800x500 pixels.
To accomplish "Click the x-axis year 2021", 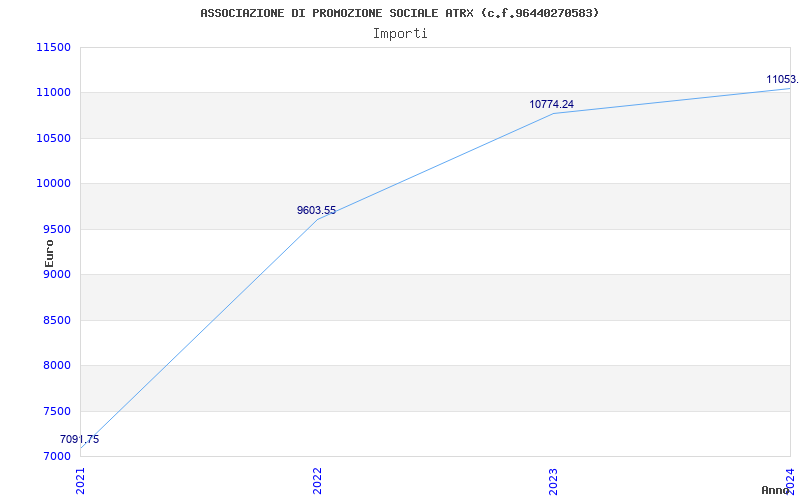I will [x=81, y=481].
